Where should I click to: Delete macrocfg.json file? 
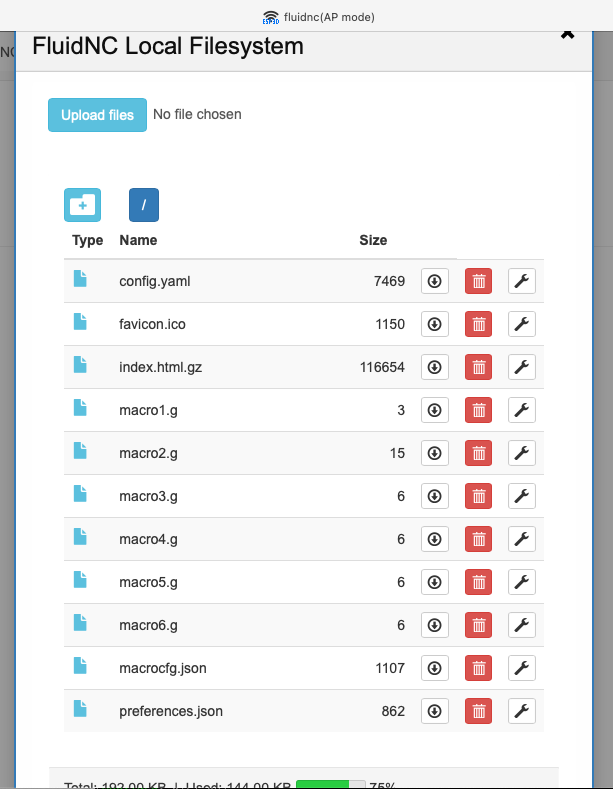(x=479, y=668)
